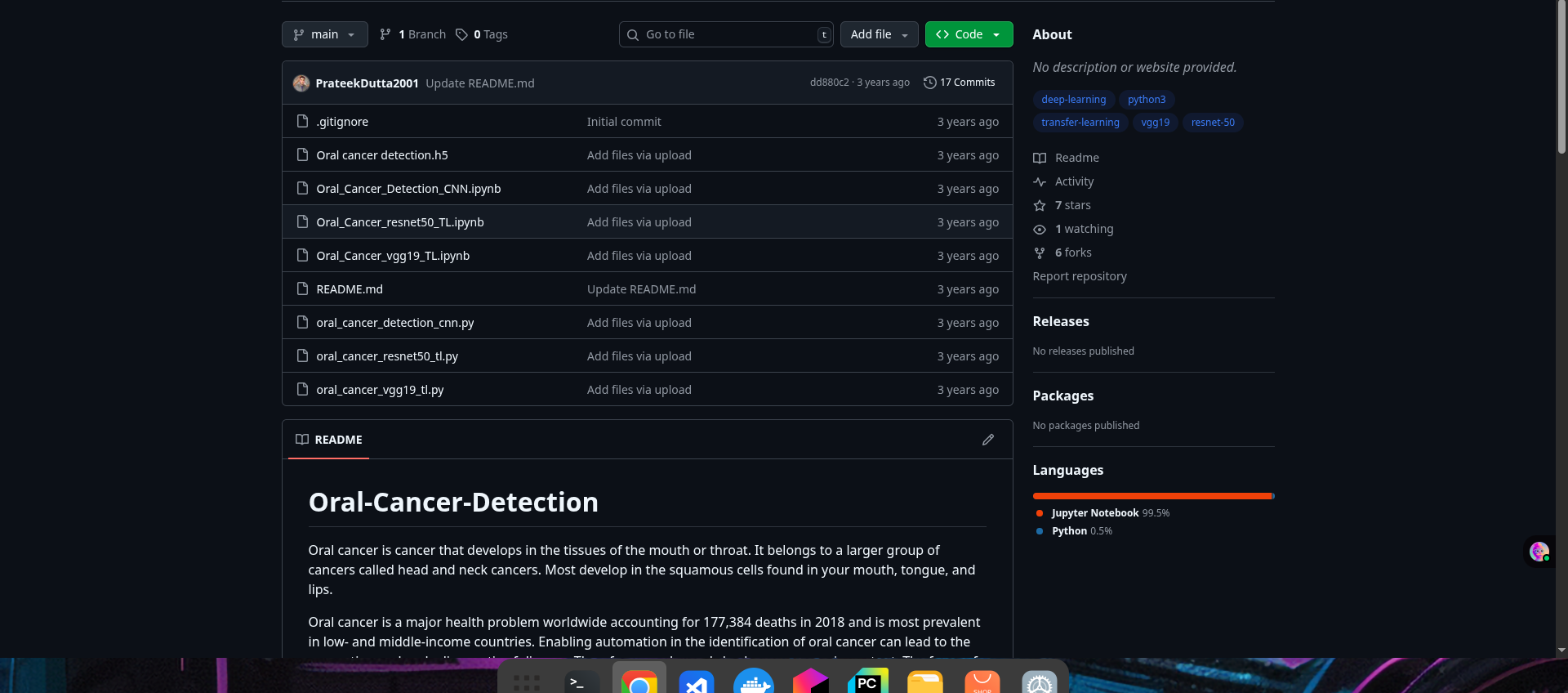Open forks list via the fork icon

click(1040, 253)
